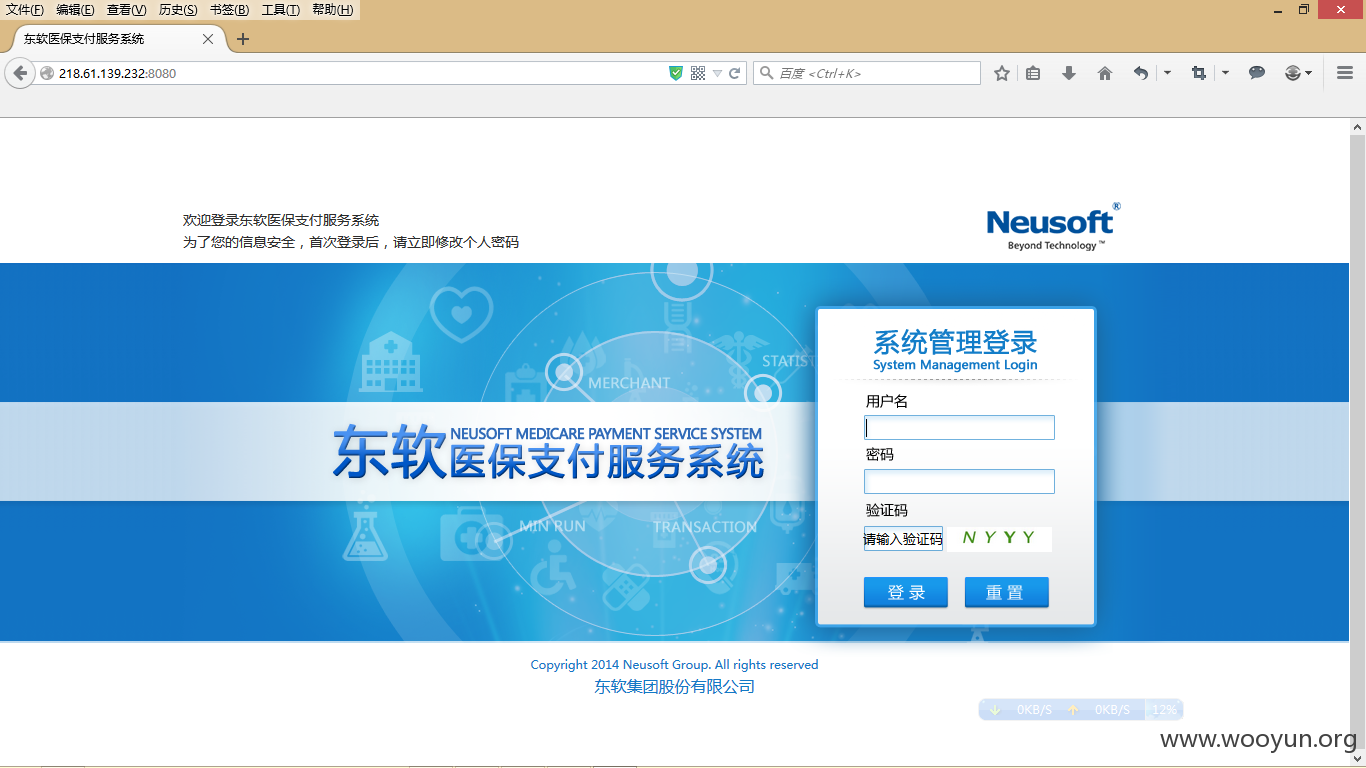Open the 文件(F) menu
Image resolution: width=1366 pixels, height=768 pixels.
click(x=25, y=10)
